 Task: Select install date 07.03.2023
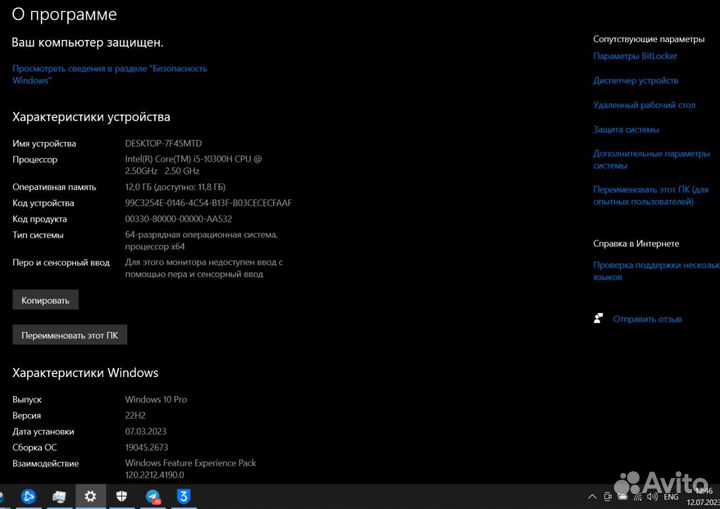click(x=146, y=431)
